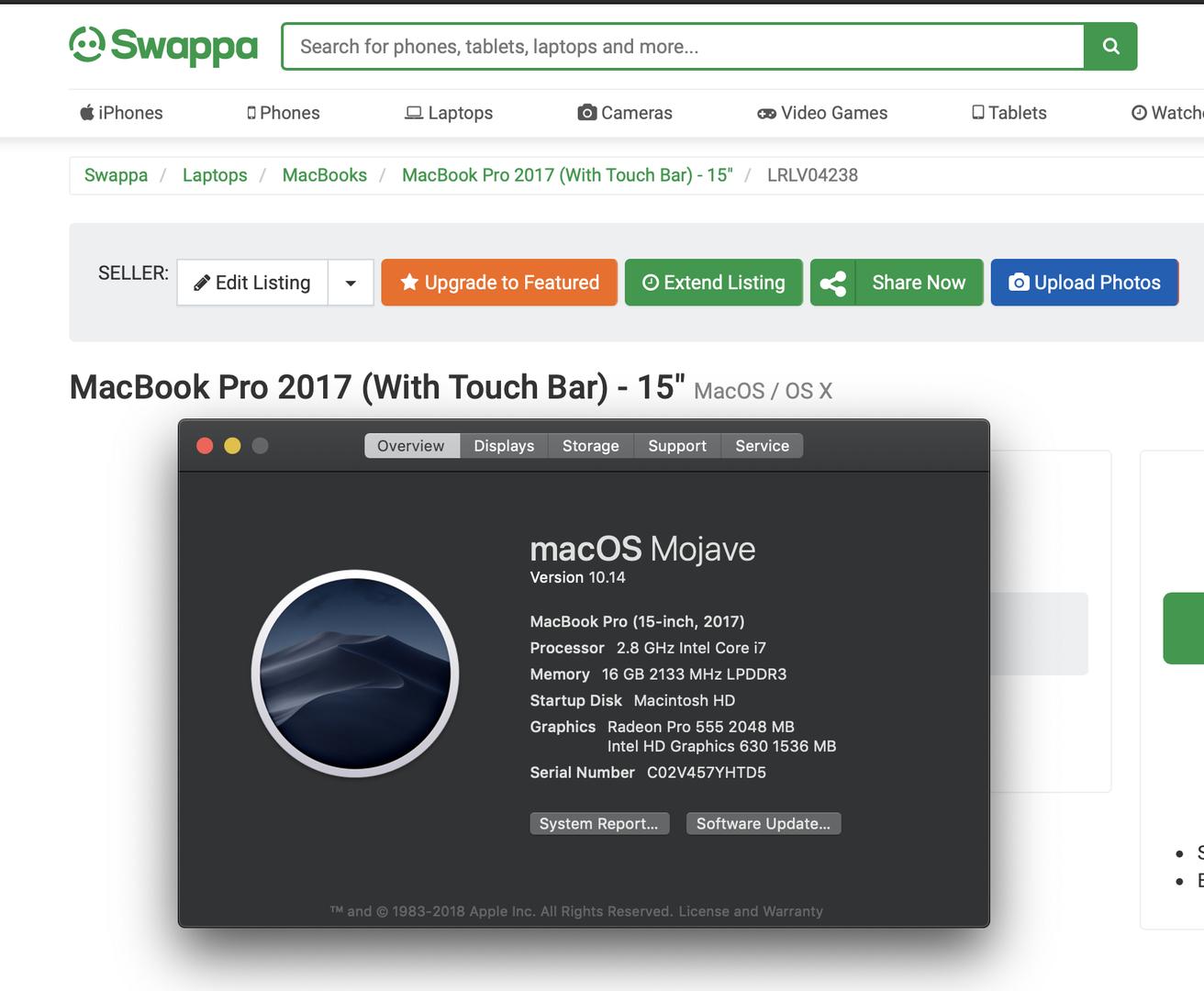The height and width of the screenshot is (991, 1204).
Task: Click the Macintosh HD startup disk text
Action: [685, 701]
